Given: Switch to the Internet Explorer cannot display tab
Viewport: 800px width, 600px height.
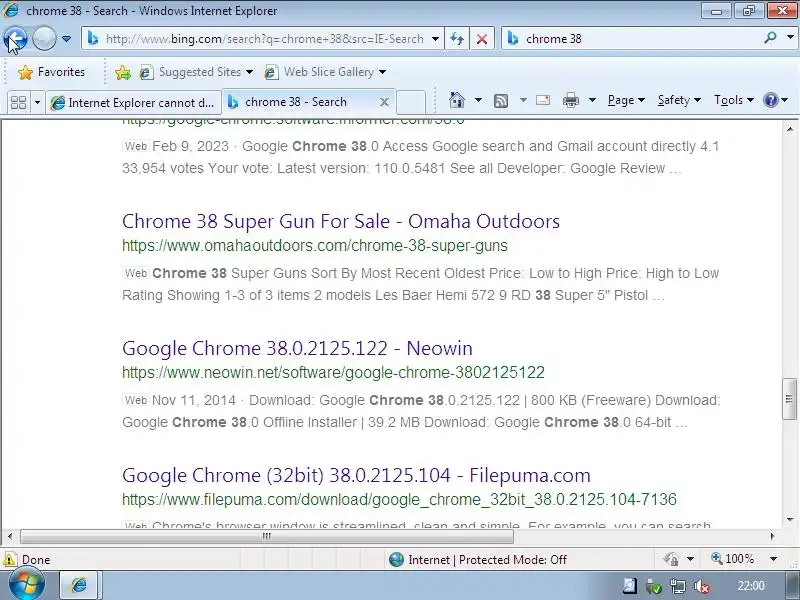Looking at the screenshot, I should (x=133, y=103).
